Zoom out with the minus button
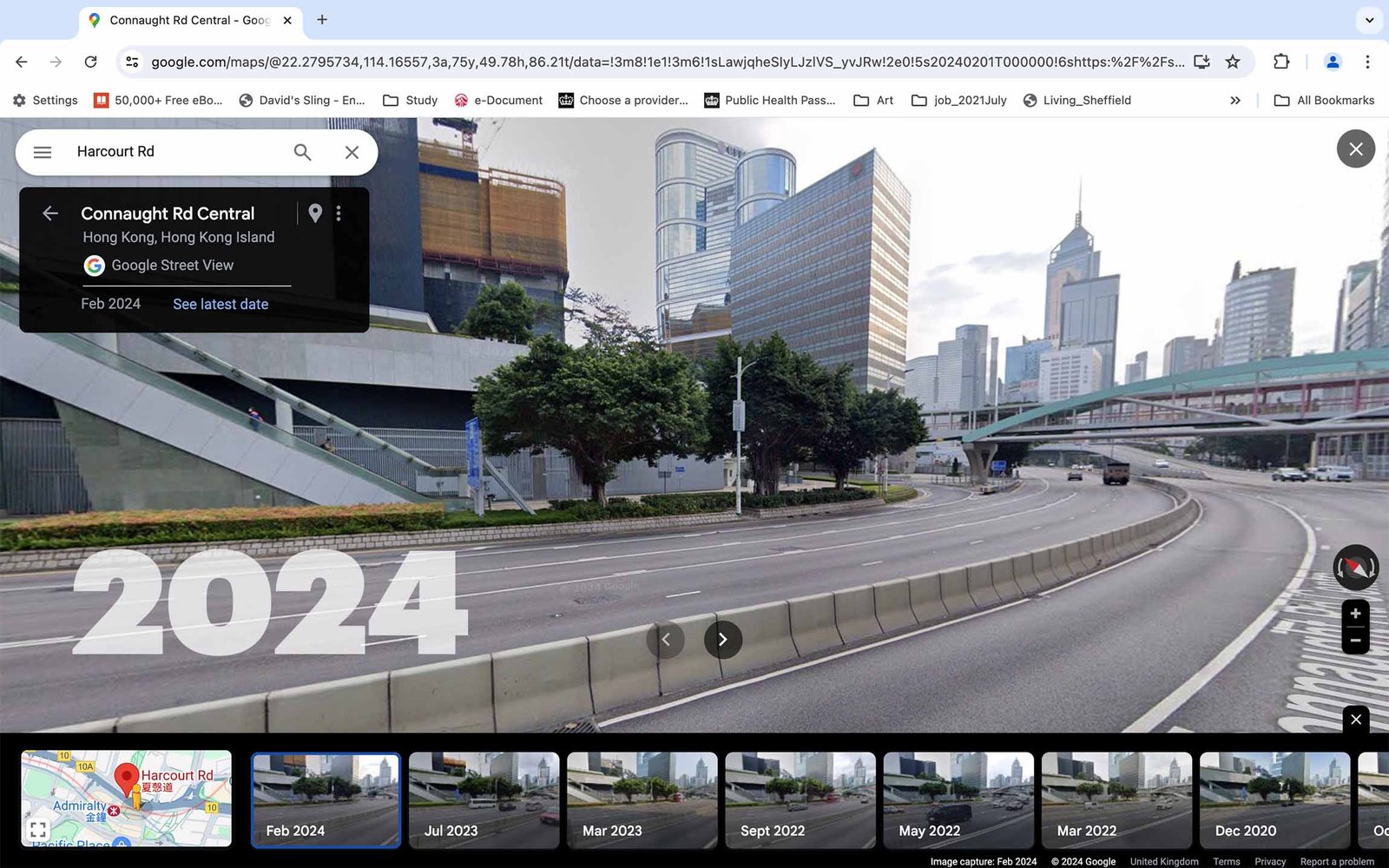 click(x=1355, y=641)
